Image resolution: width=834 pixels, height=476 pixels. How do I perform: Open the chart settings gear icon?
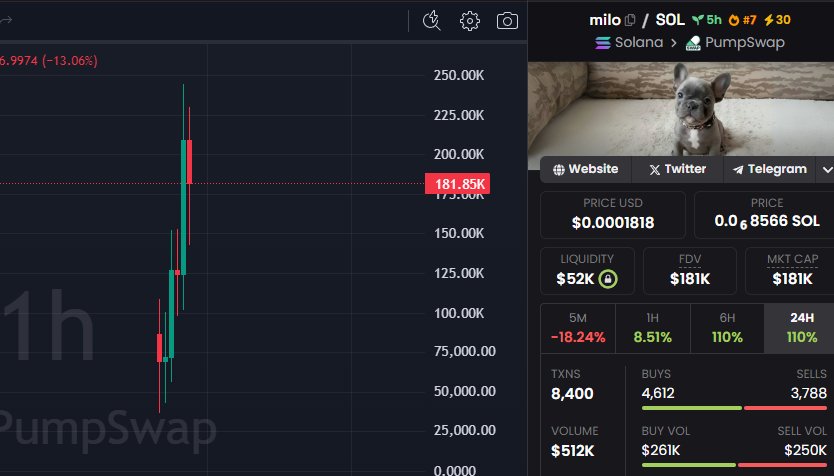(470, 21)
